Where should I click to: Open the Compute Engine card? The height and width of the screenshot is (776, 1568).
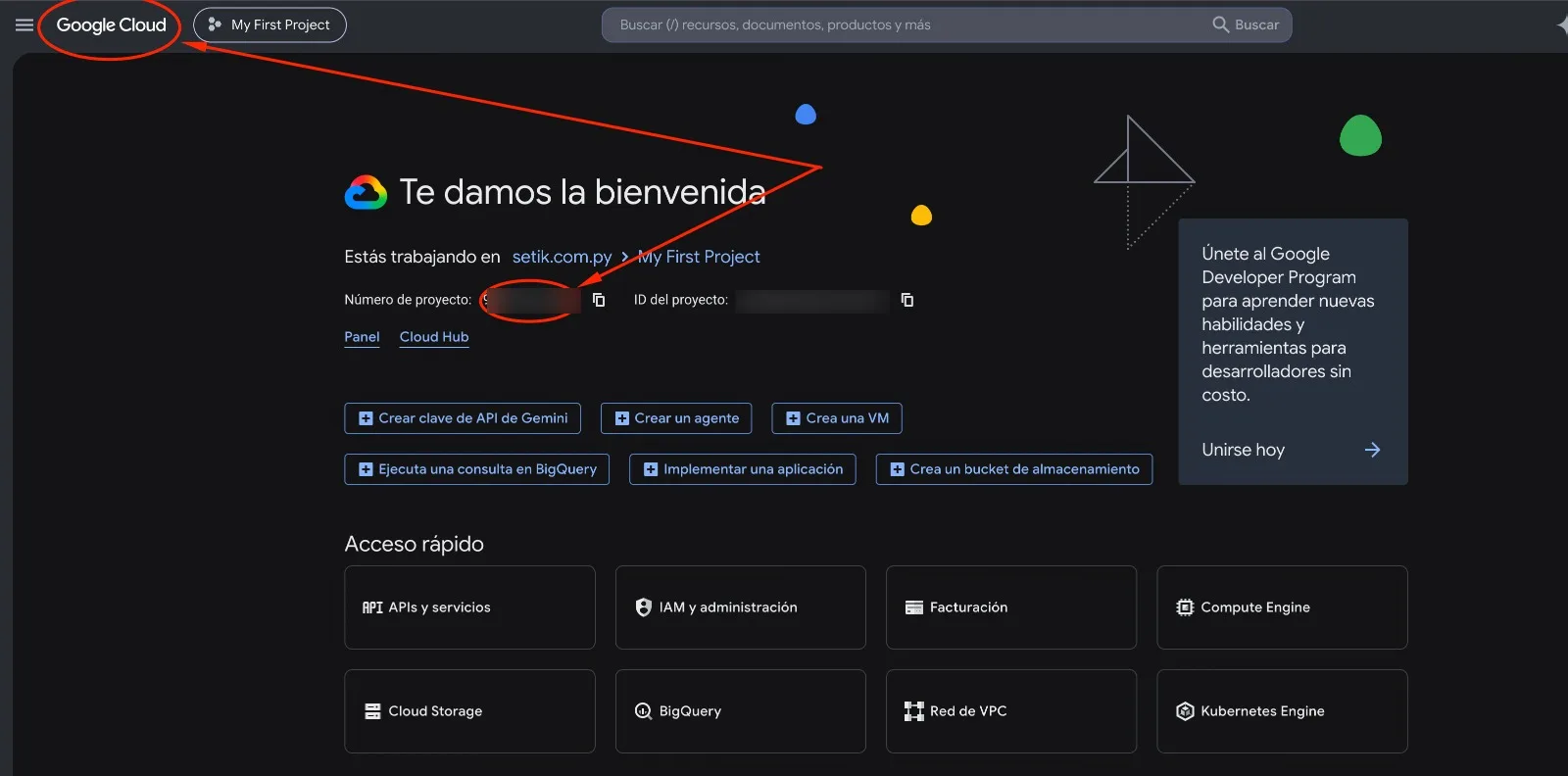pos(1282,607)
